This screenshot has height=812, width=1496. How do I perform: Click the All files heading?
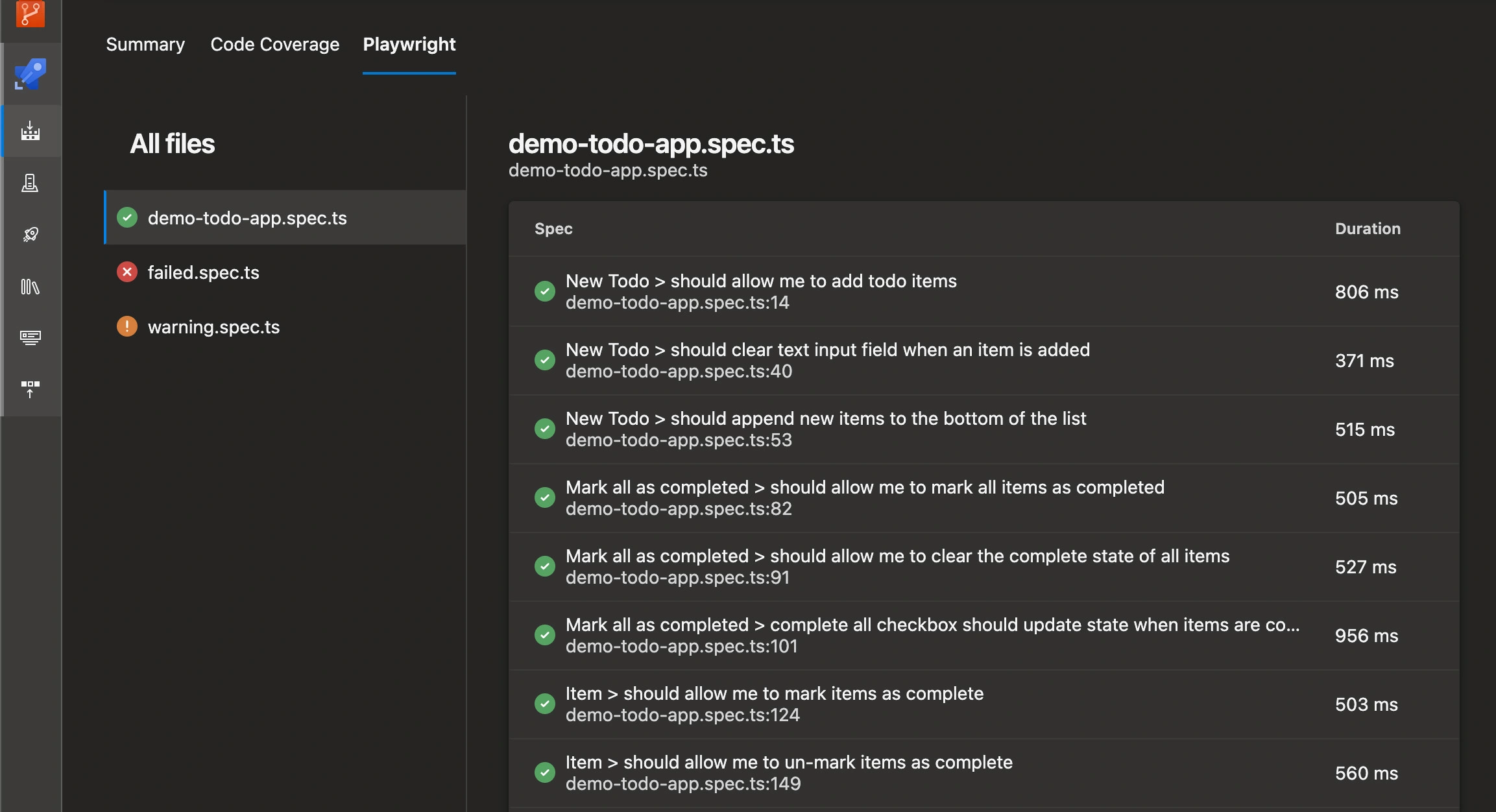click(x=172, y=143)
